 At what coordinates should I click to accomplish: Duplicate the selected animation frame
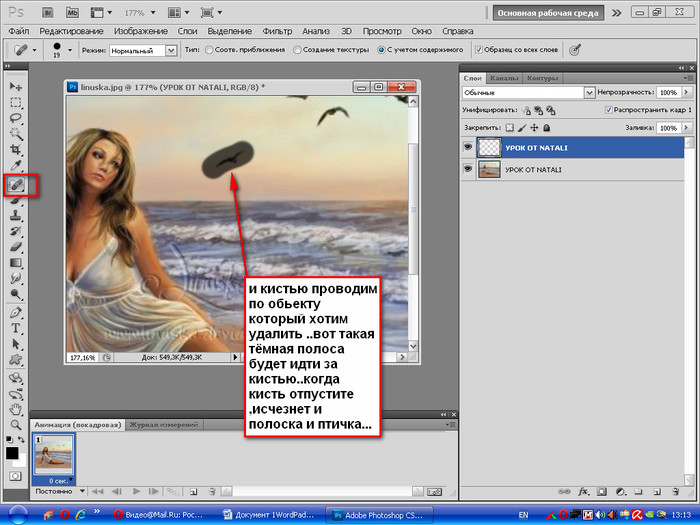[193, 491]
